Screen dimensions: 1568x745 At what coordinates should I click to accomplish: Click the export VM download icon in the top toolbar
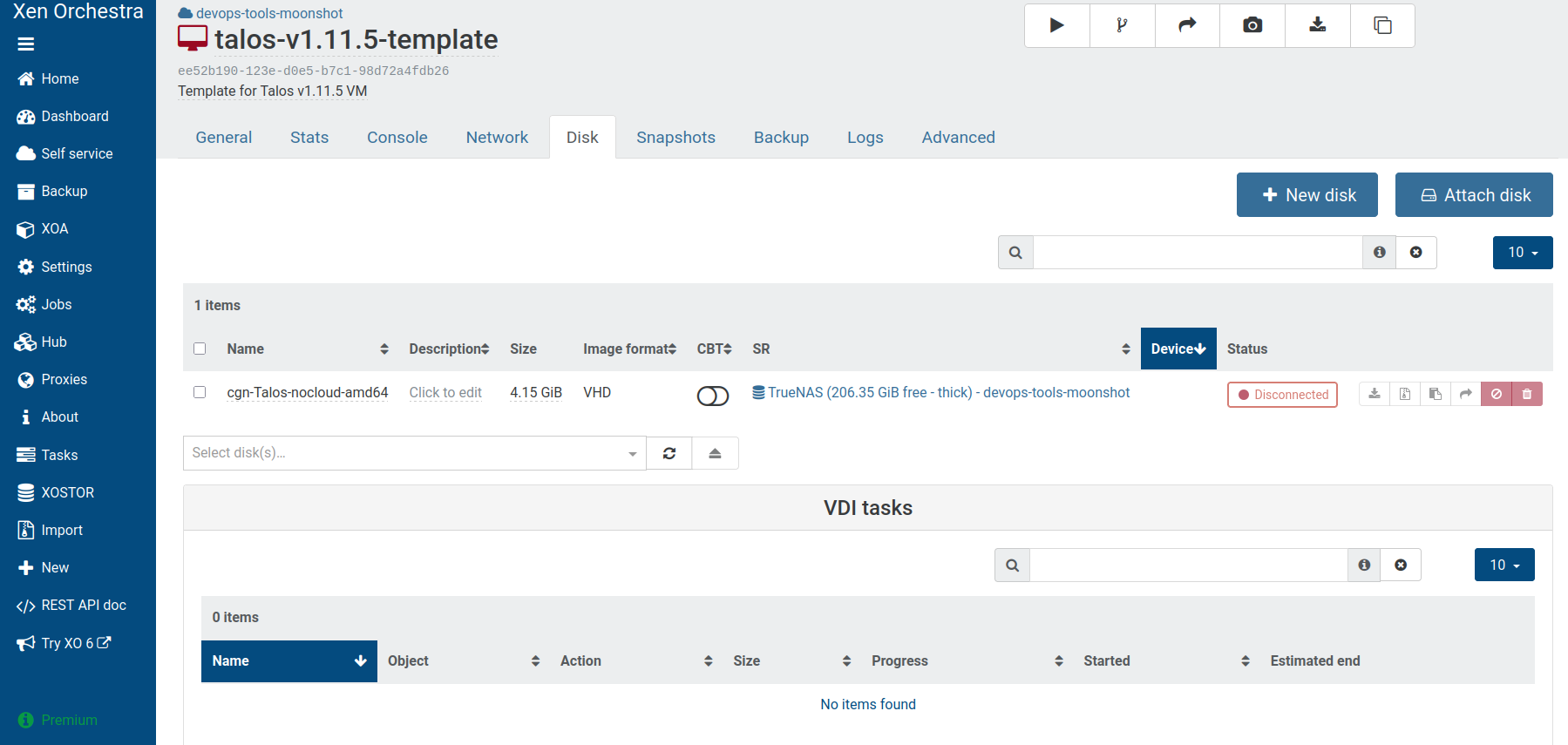tap(1317, 25)
